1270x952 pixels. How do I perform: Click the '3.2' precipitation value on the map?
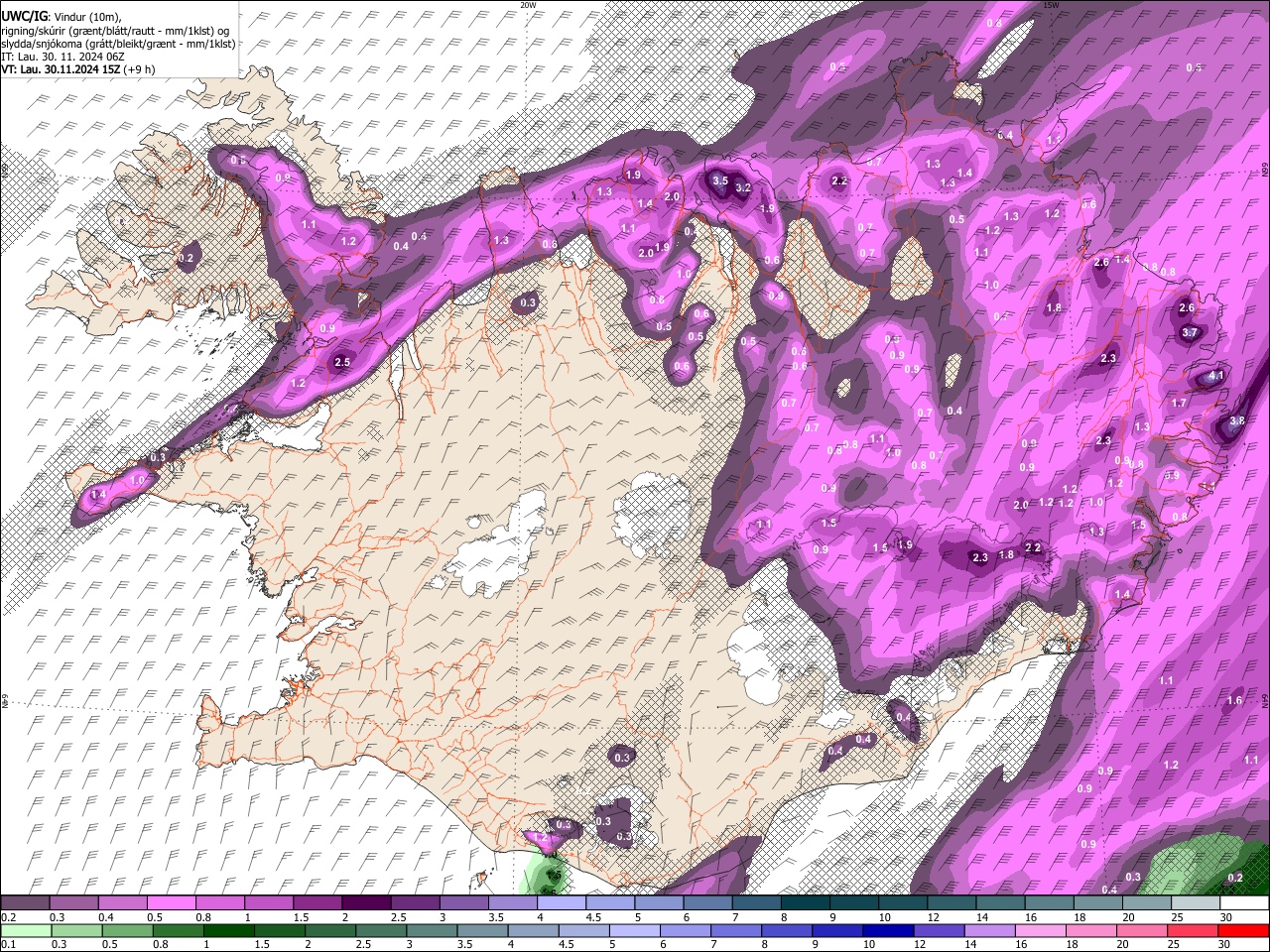[742, 187]
